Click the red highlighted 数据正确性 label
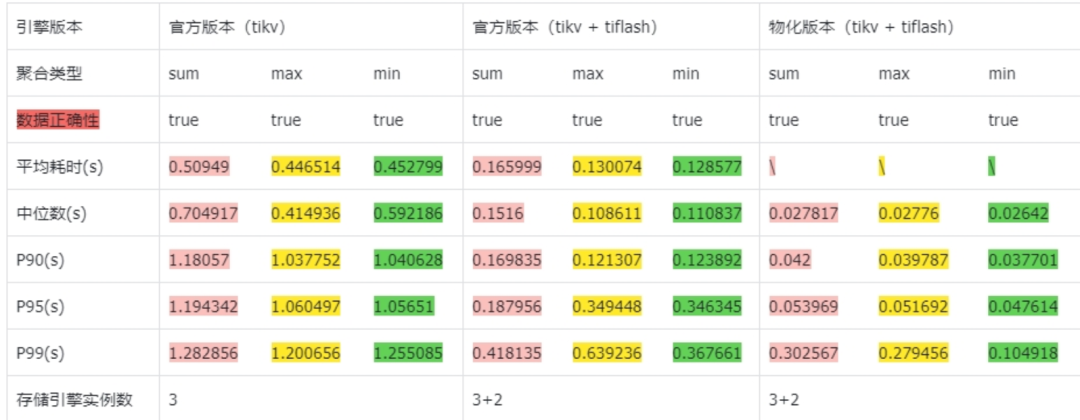The height and width of the screenshot is (420, 1080). (x=58, y=120)
